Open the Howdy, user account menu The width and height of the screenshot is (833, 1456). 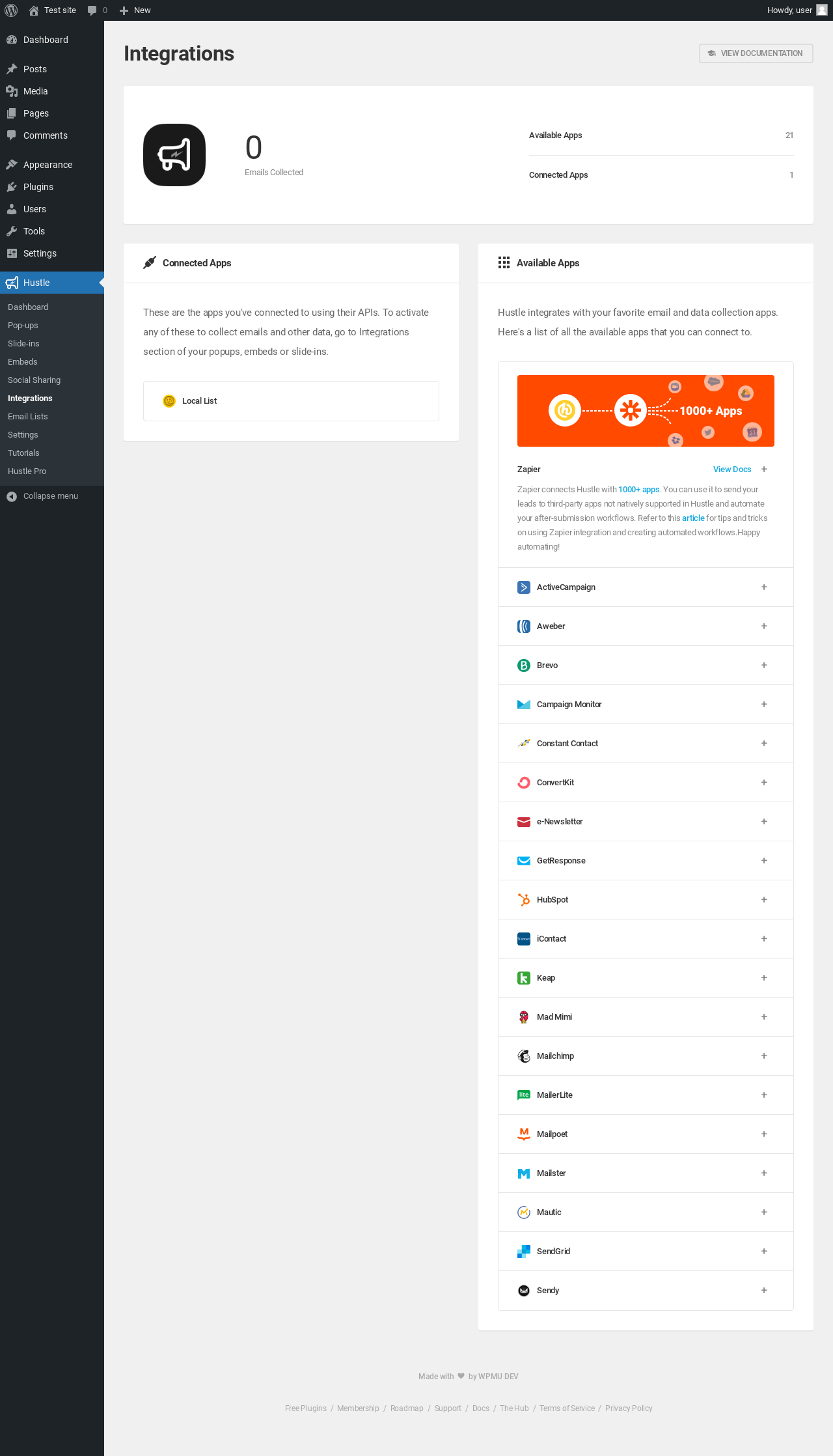click(797, 10)
